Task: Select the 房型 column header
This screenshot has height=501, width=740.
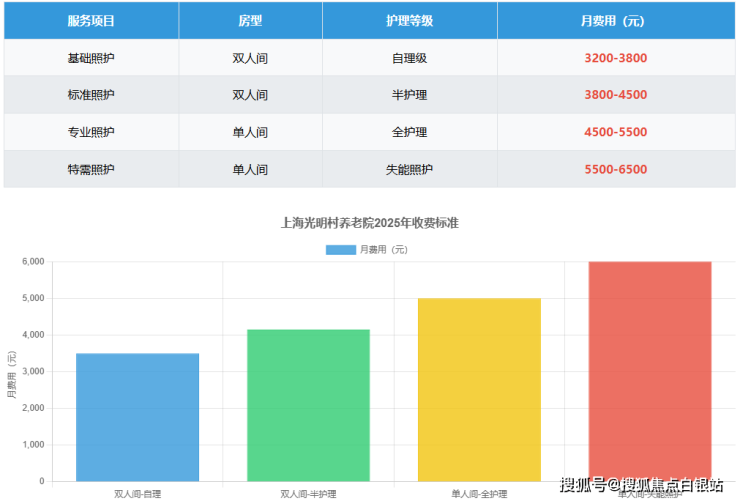Action: click(250, 20)
